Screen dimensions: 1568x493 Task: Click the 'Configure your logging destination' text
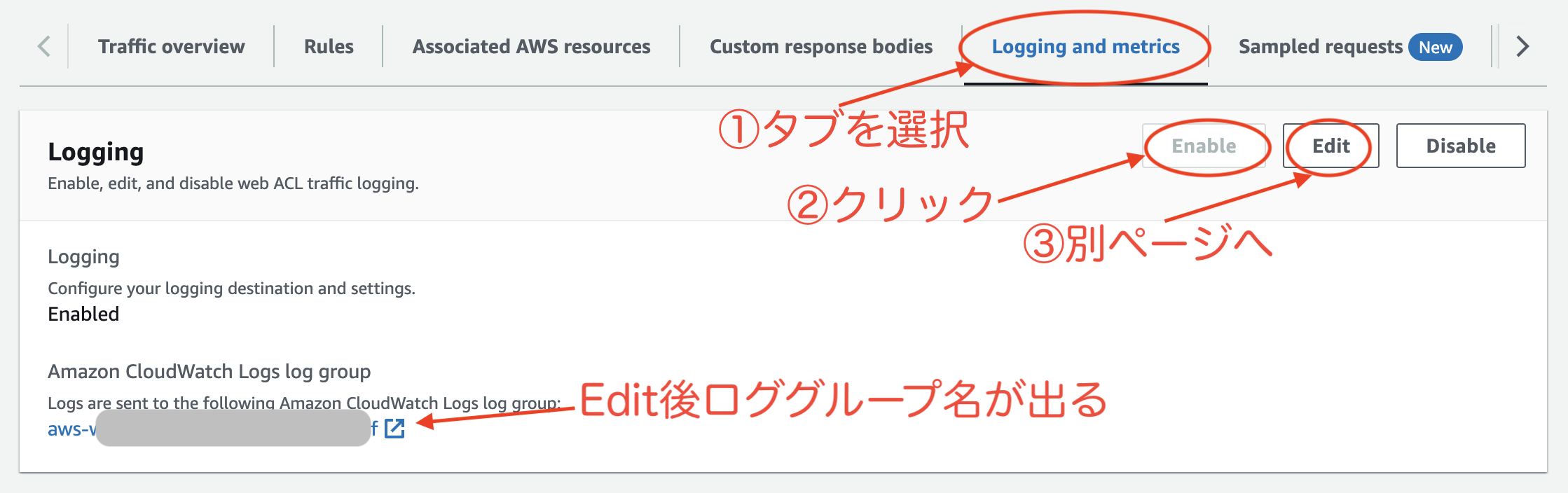click(x=231, y=289)
